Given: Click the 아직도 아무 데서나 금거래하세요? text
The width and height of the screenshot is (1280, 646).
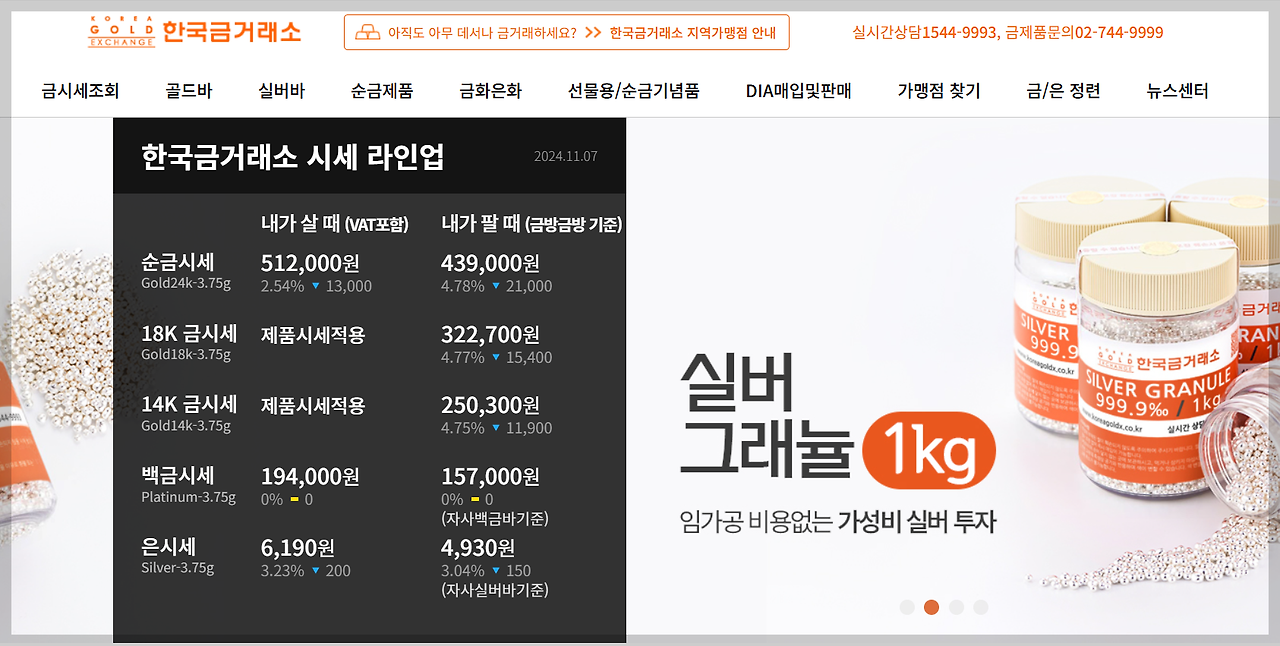Looking at the screenshot, I should 482,32.
